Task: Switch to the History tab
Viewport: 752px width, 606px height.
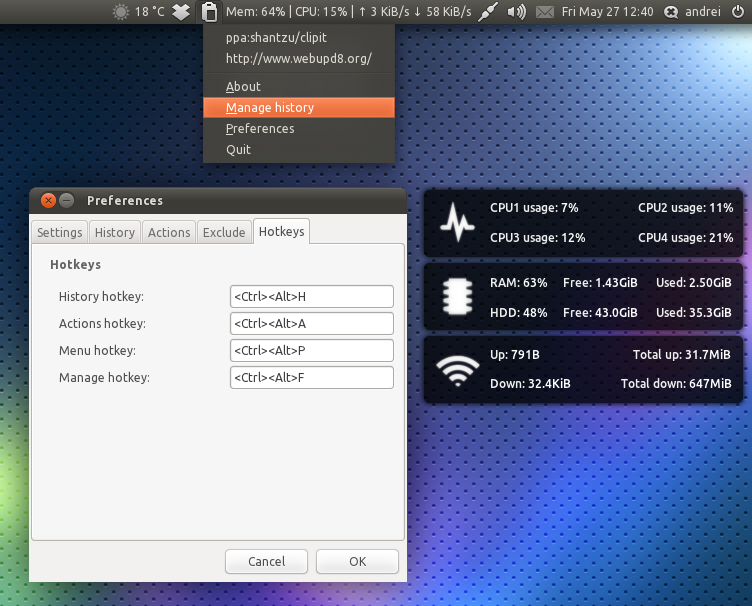Action: [x=115, y=232]
